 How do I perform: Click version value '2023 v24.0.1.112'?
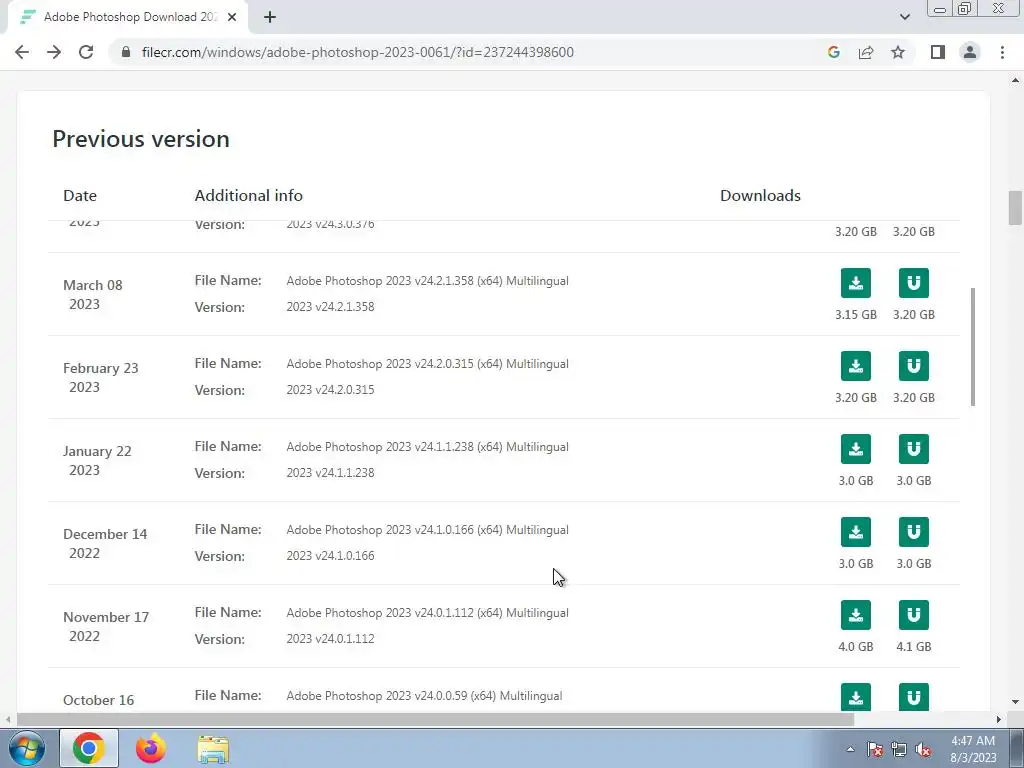(330, 639)
